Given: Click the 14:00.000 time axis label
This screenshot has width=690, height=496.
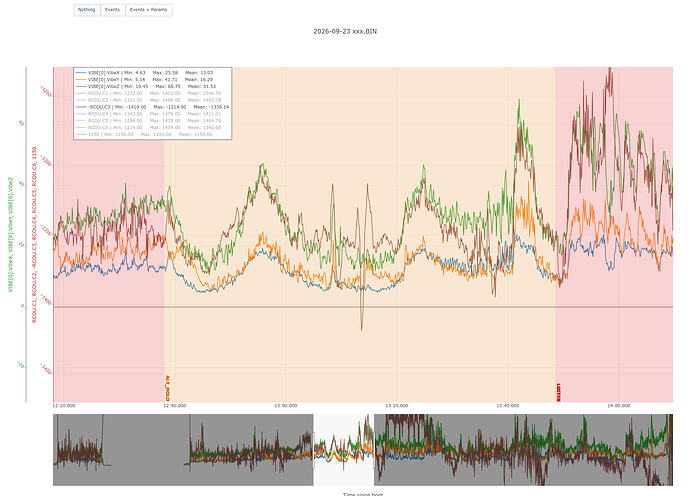Looking at the screenshot, I should tap(618, 406).
